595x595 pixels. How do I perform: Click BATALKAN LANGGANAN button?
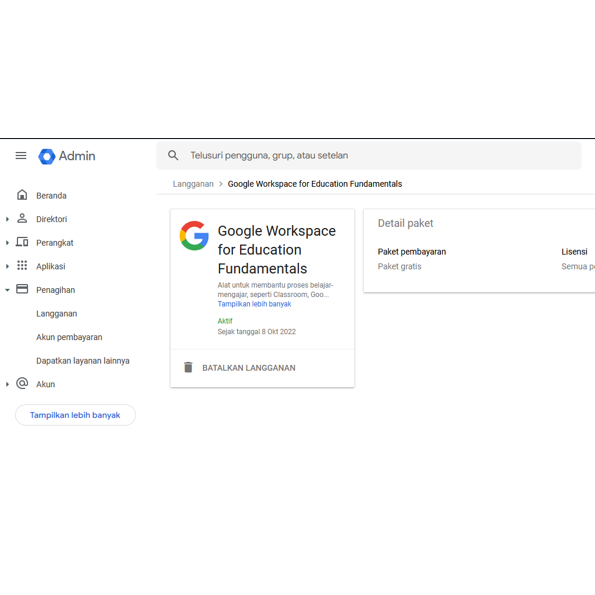249,368
